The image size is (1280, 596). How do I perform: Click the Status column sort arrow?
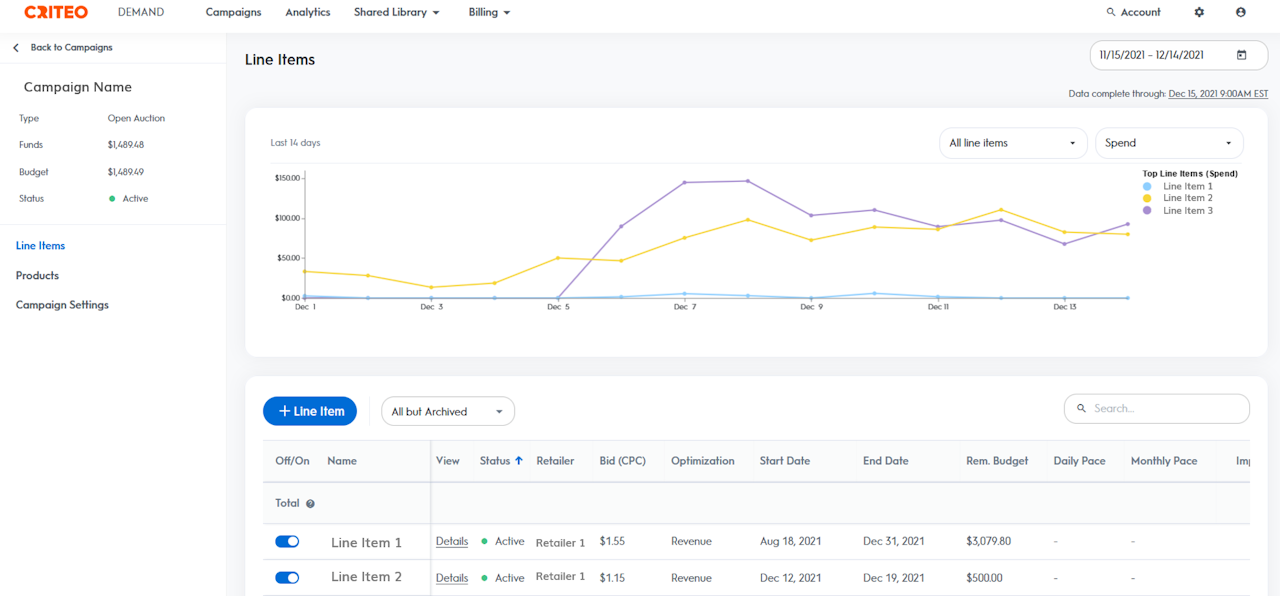[518, 461]
